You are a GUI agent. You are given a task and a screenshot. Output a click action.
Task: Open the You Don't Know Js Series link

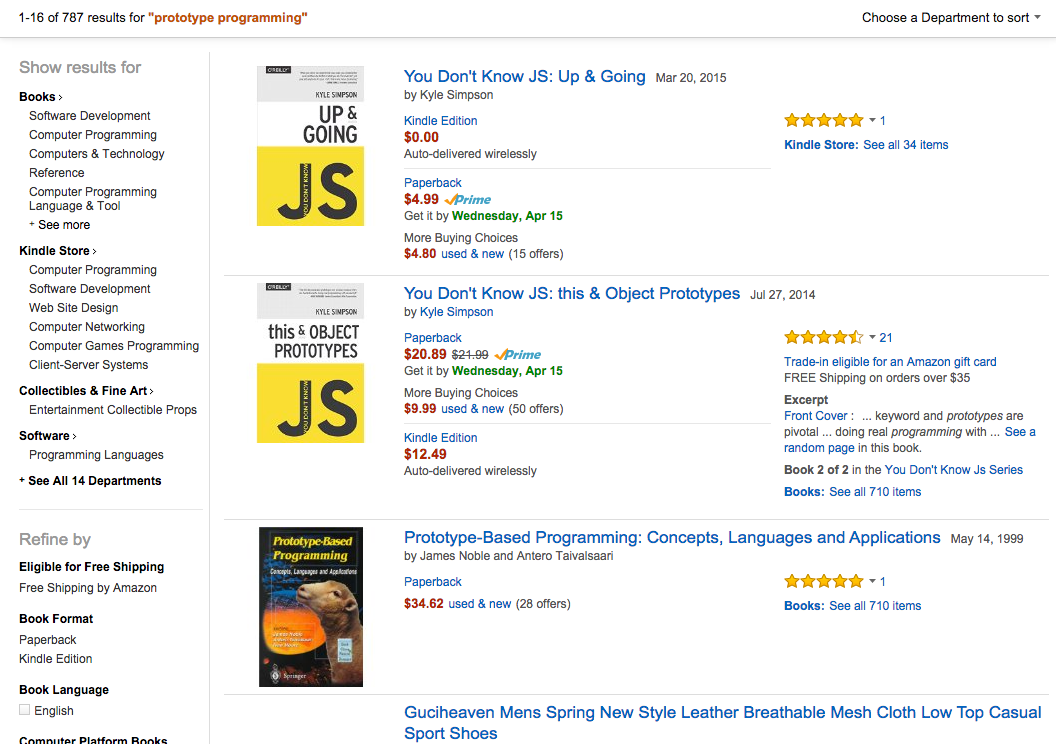coord(954,469)
